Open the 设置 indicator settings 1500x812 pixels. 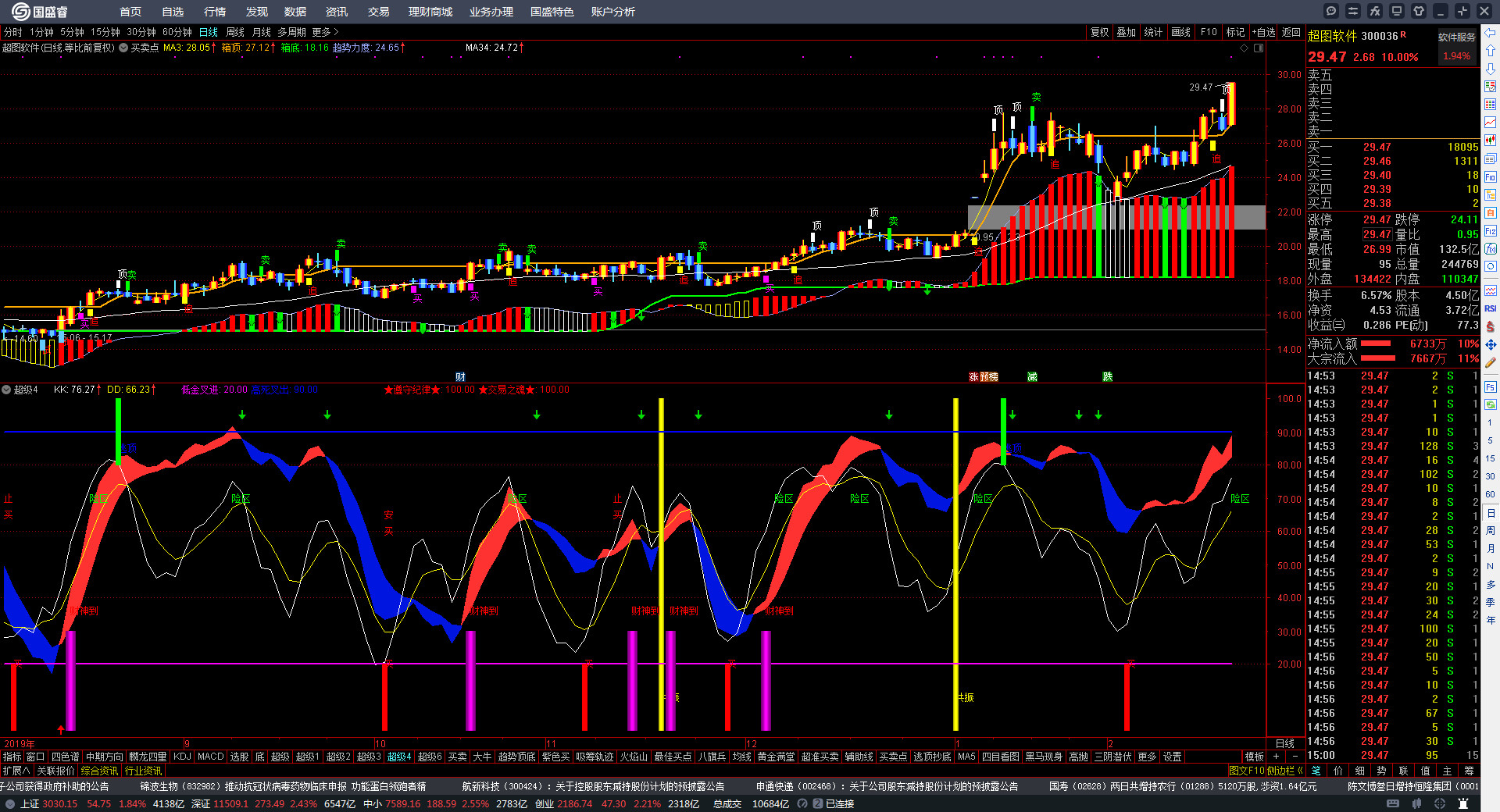1172,757
